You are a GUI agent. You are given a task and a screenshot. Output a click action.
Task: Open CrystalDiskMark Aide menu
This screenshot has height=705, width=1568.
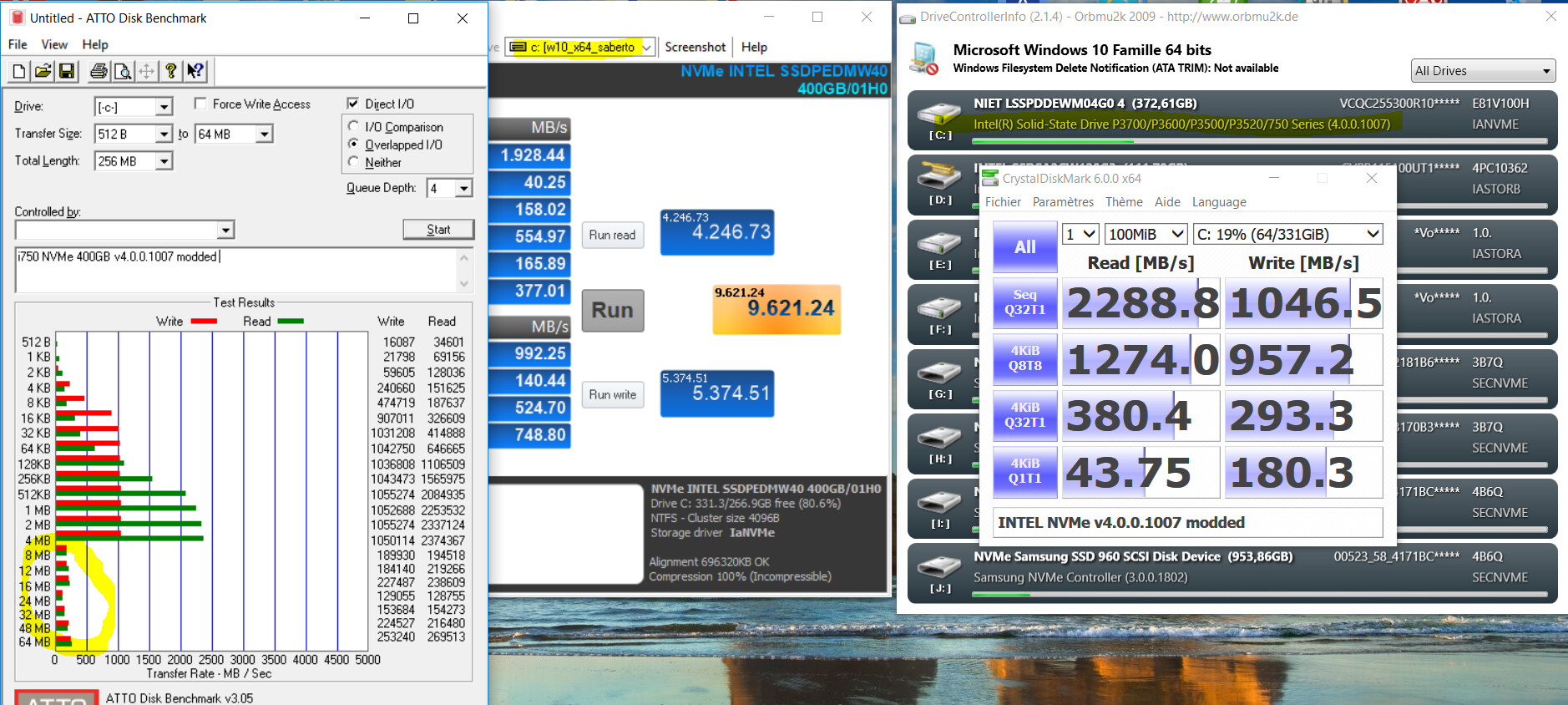pyautogui.click(x=1167, y=202)
